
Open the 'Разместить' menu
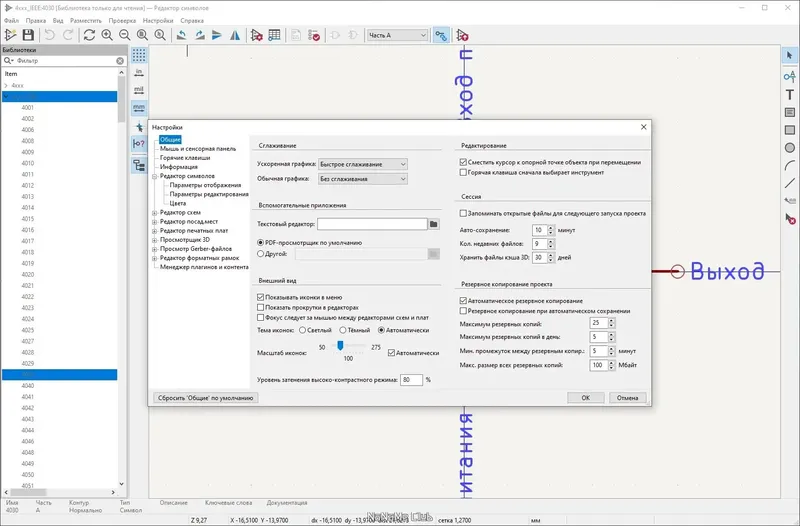click(86, 21)
